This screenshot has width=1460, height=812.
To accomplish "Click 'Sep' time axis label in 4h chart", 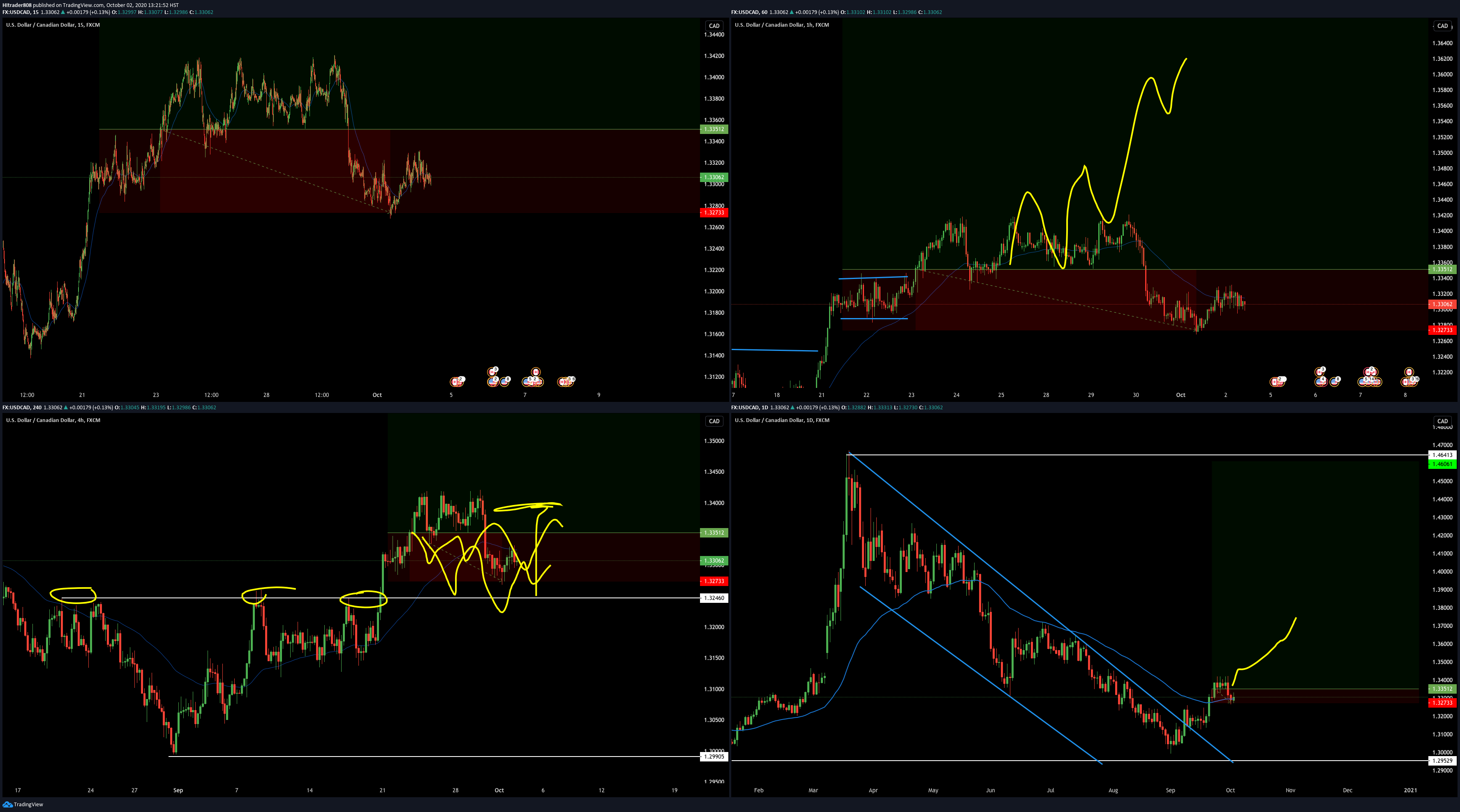I will pyautogui.click(x=178, y=790).
